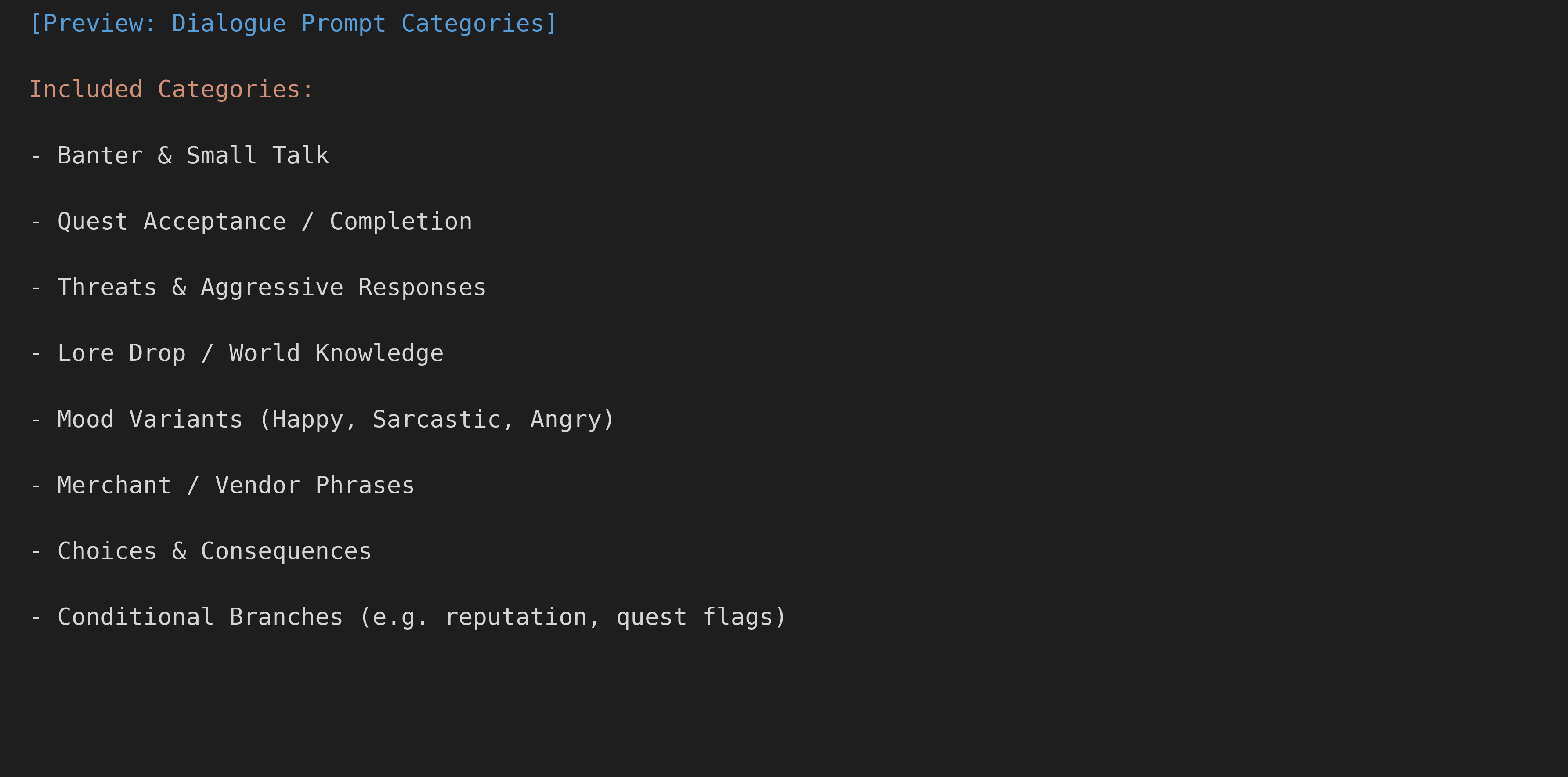Select Lore Drop / World Knowledge line
The image size is (1568, 777).
tap(237, 353)
